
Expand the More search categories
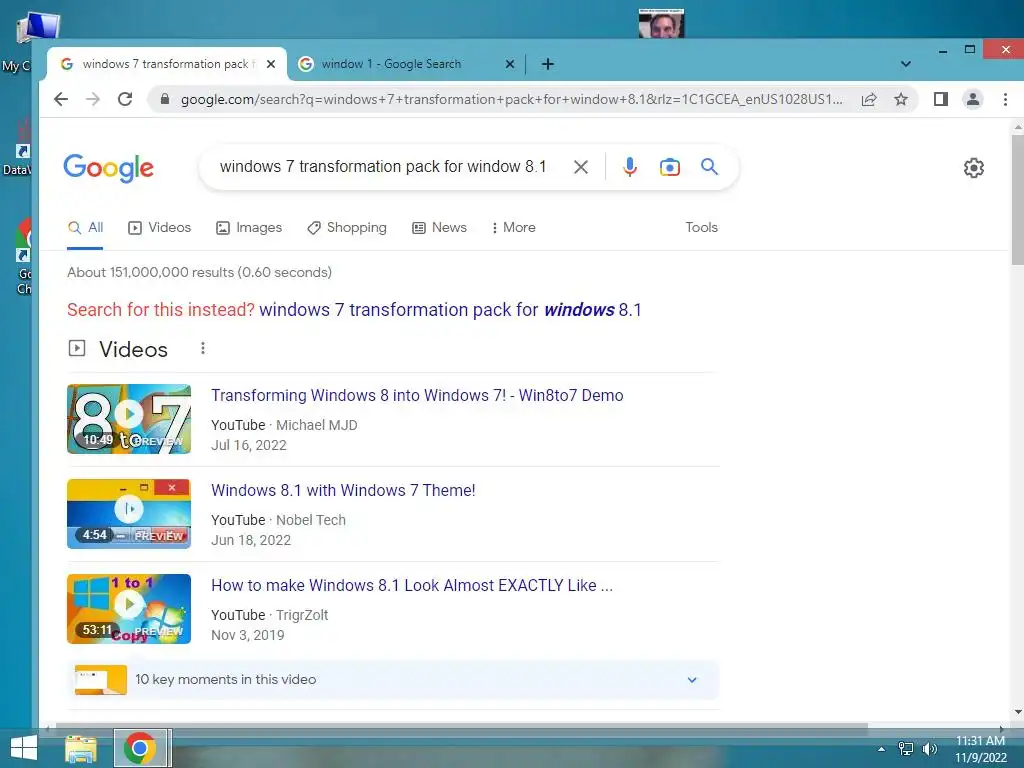pos(513,228)
